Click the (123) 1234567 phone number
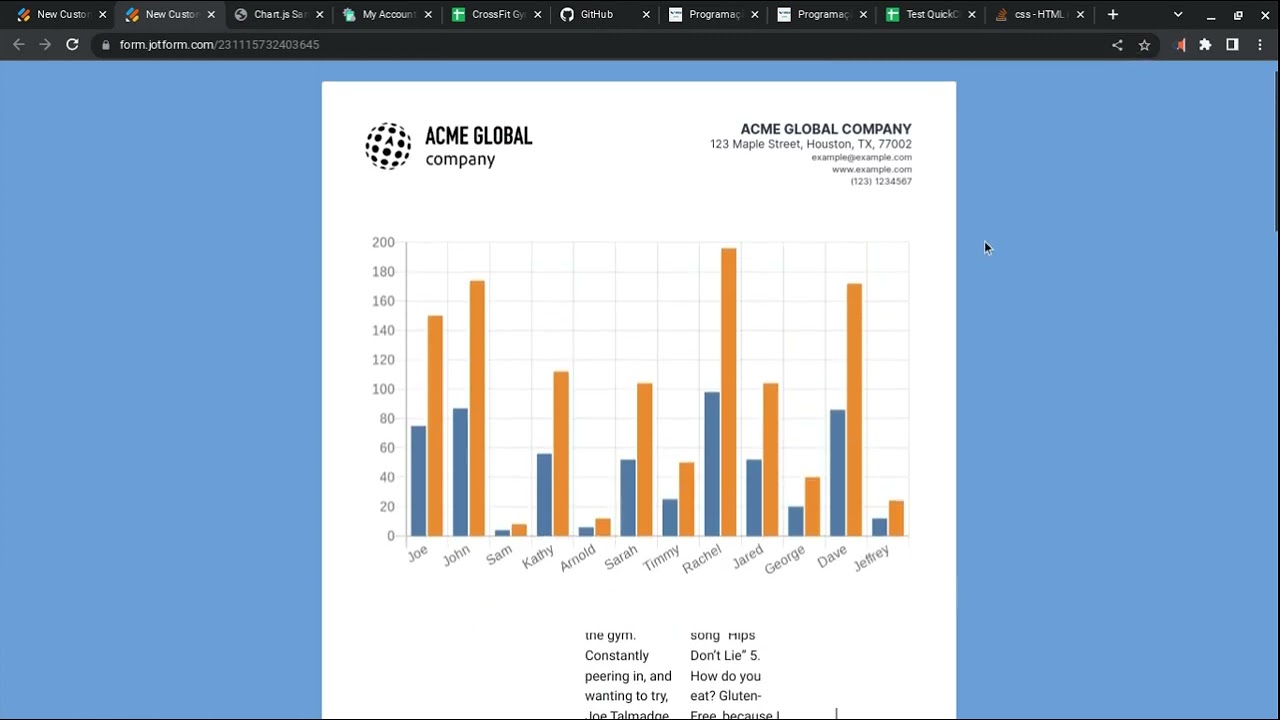 click(881, 181)
